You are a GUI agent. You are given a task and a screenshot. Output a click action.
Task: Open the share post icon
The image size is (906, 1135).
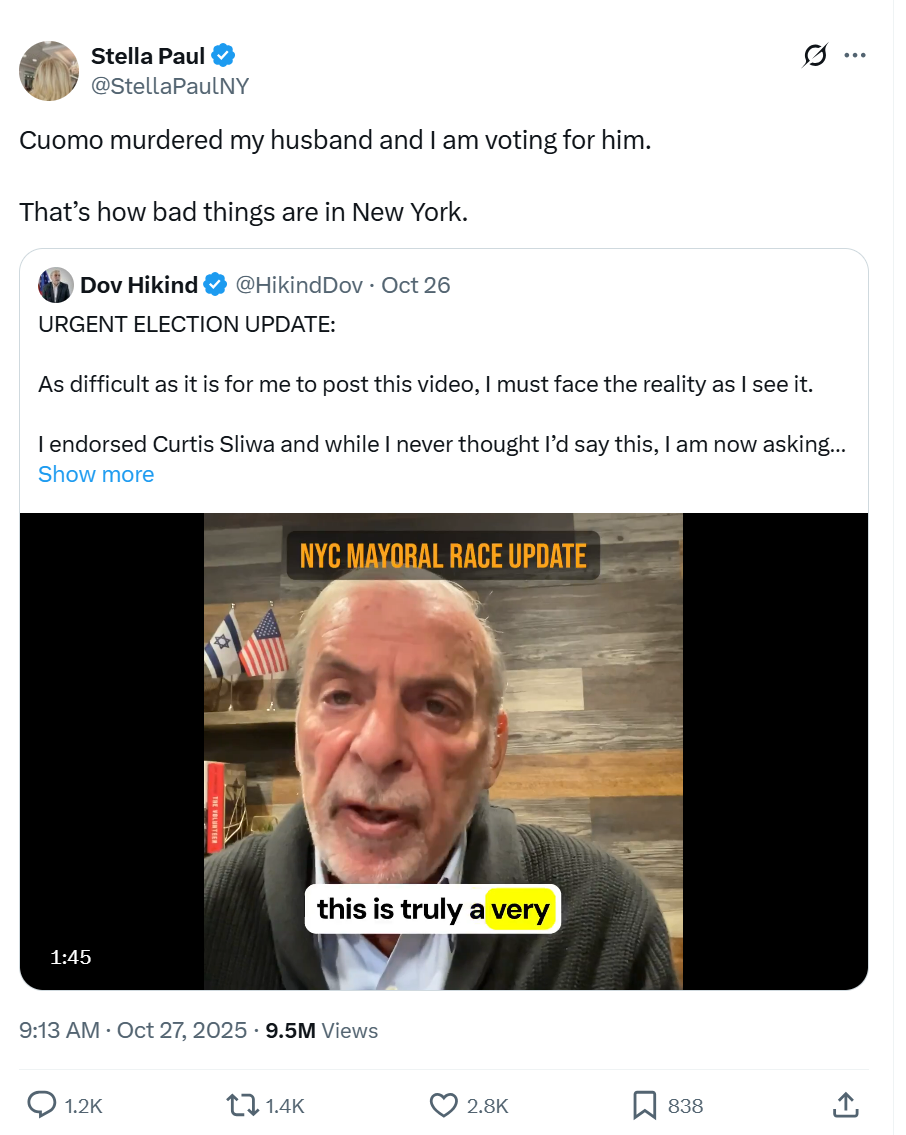[845, 1104]
